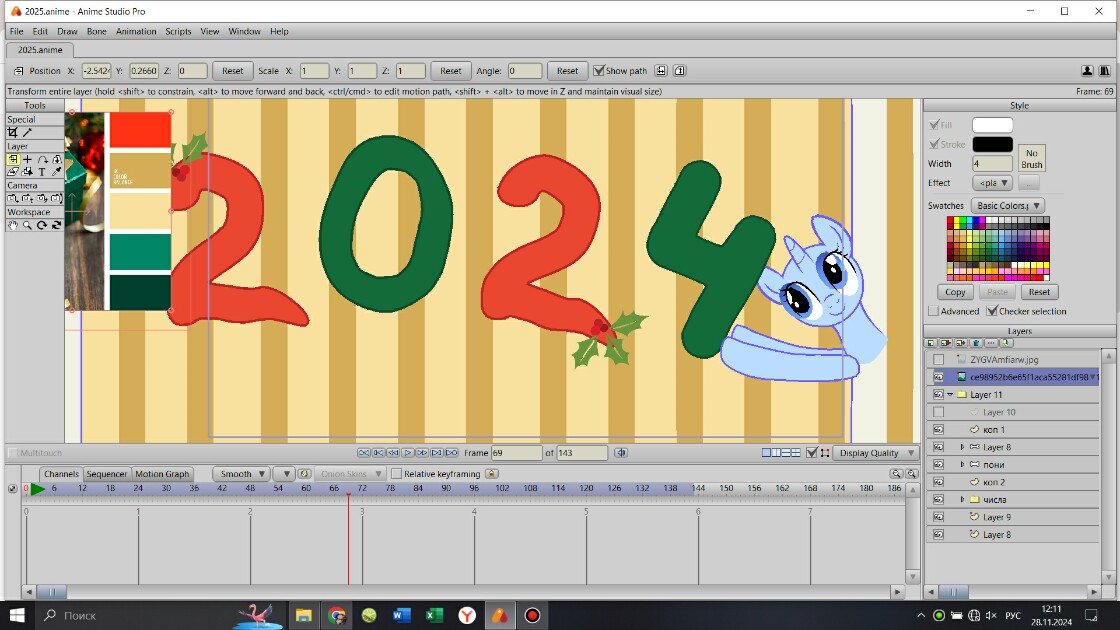Open Microsoft Word from the taskbar

point(401,615)
